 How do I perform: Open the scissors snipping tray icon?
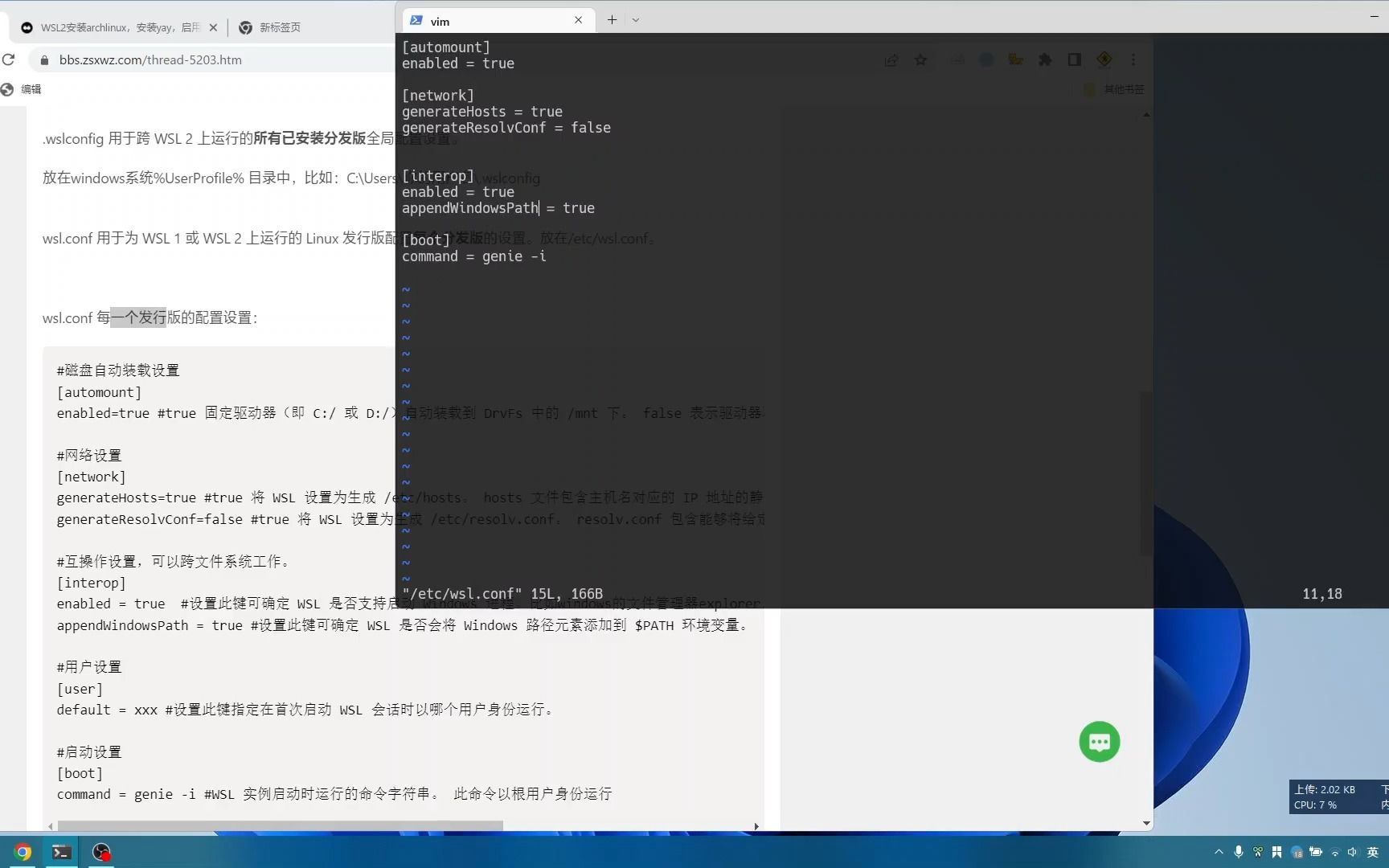coord(1258,852)
